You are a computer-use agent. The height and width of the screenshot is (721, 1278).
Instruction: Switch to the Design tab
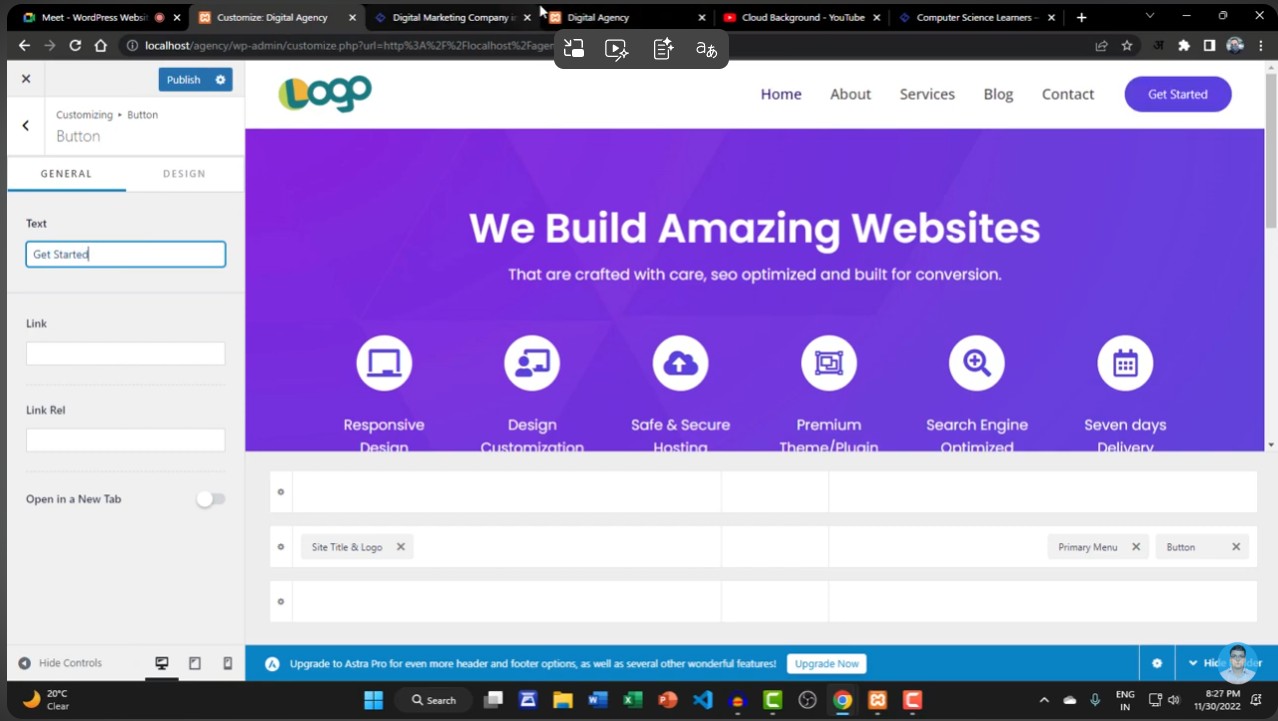click(x=184, y=174)
